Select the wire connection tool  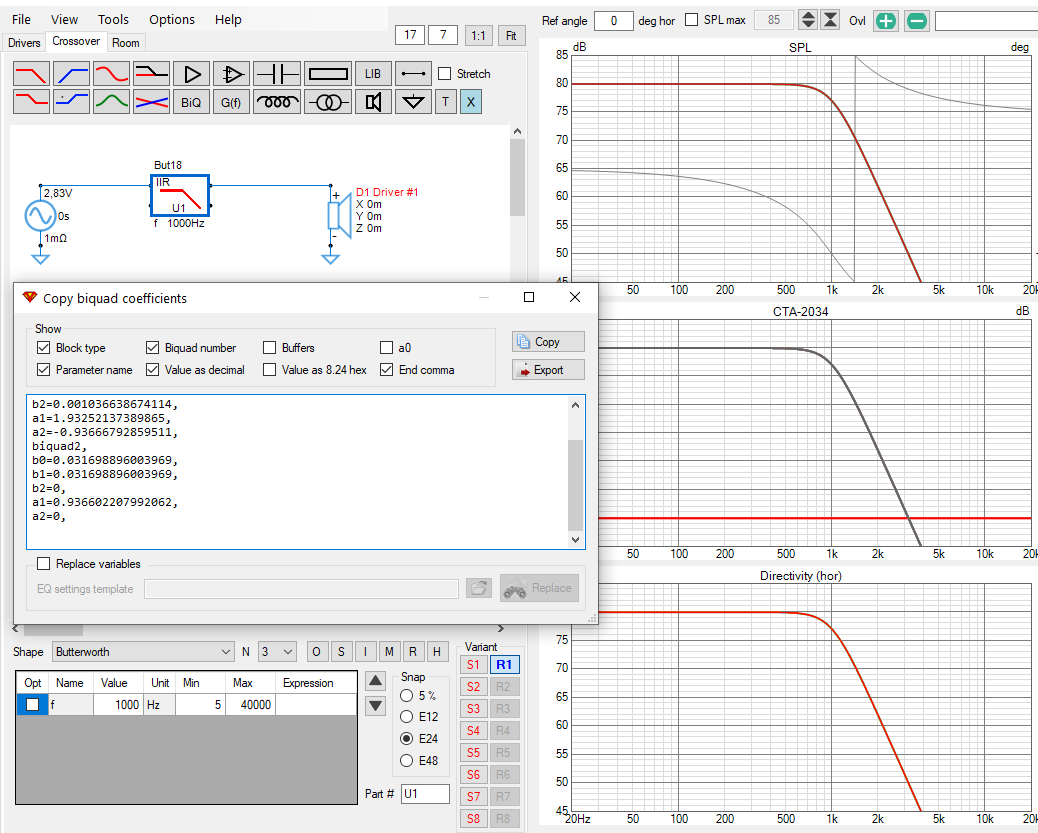click(x=413, y=74)
